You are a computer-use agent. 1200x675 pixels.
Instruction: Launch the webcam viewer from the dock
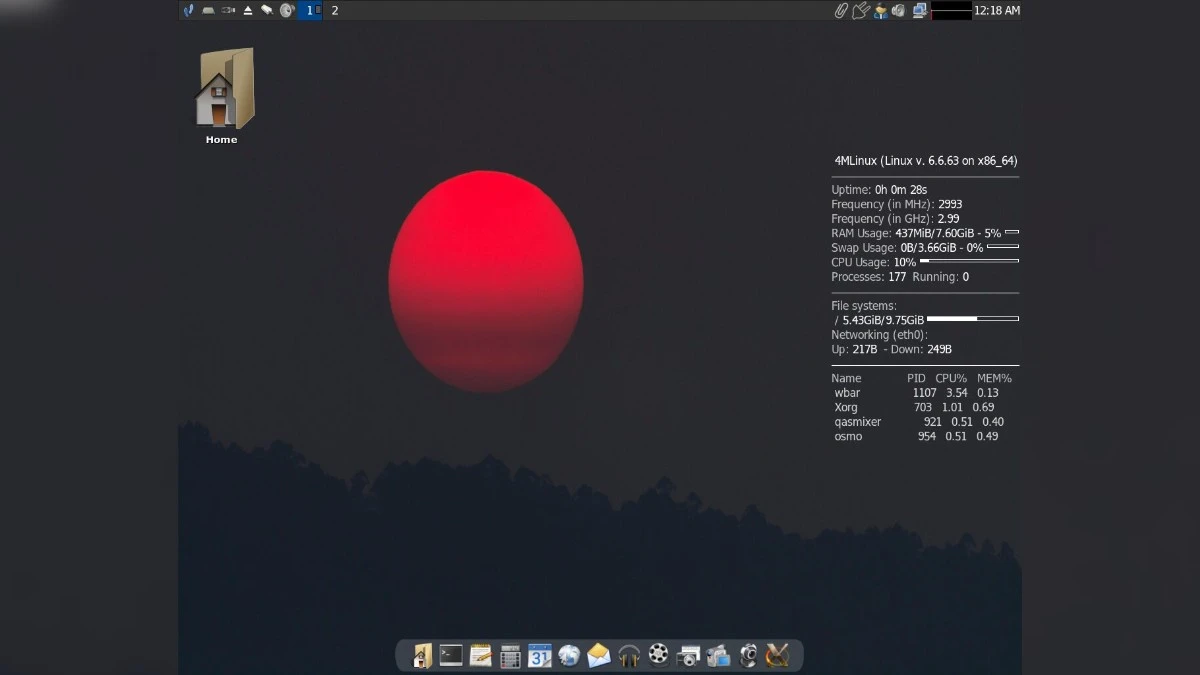click(747, 655)
